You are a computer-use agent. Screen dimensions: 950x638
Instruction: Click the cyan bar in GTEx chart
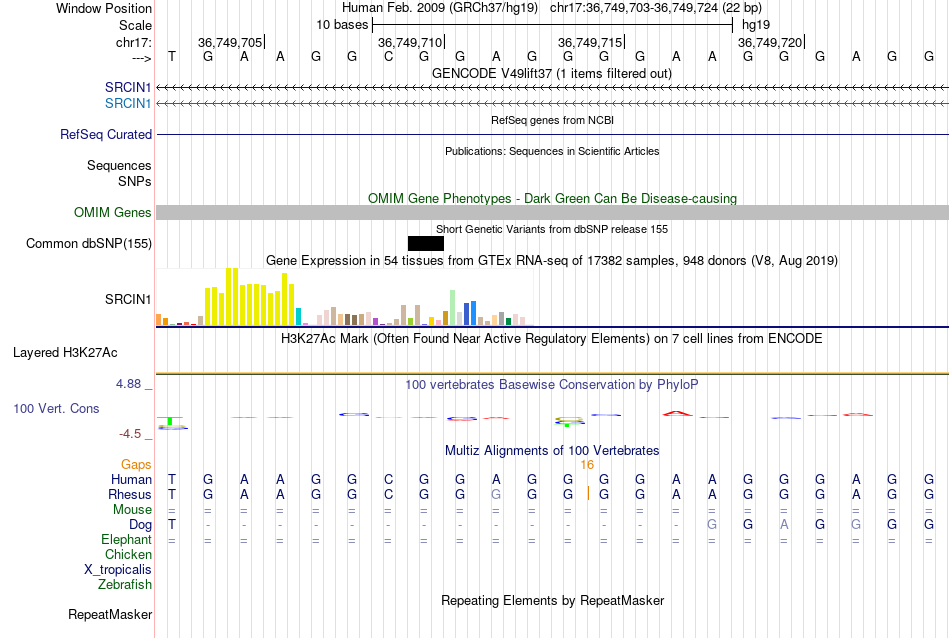pos(299,316)
